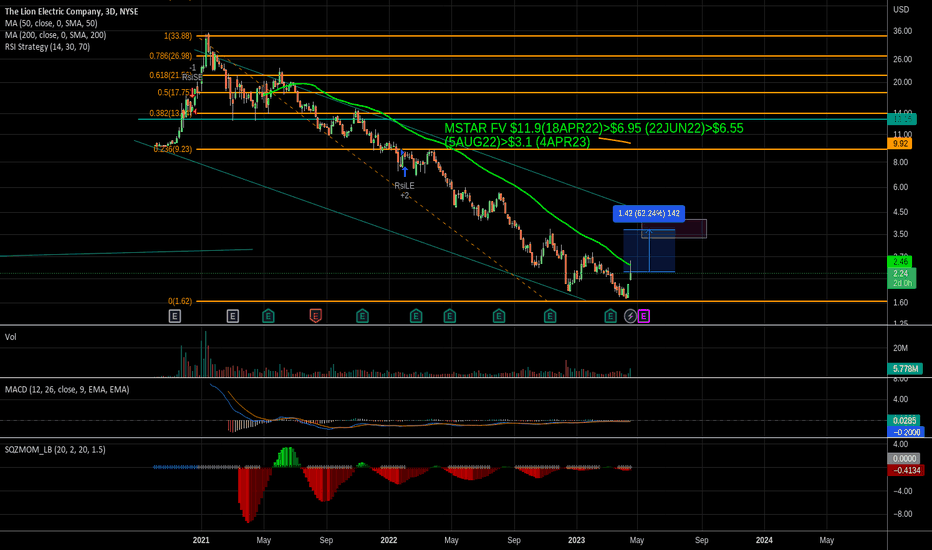Select the blue measurement projection box
Screen dimensions: 932x550
(x=649, y=250)
